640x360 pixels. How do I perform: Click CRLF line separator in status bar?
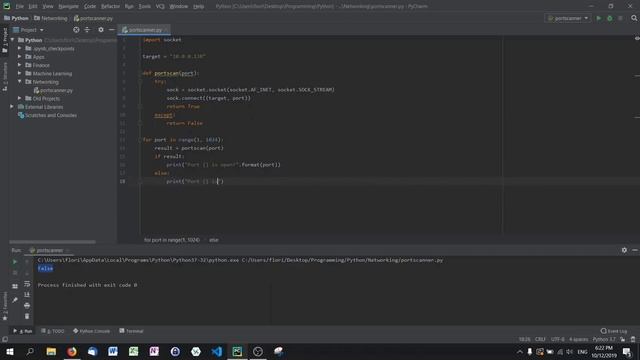(540, 339)
